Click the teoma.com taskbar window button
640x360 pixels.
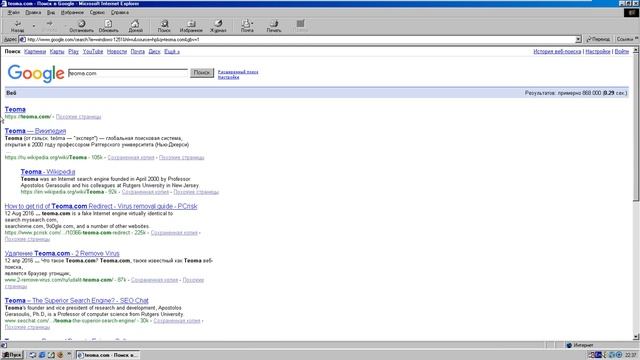tap(108, 355)
